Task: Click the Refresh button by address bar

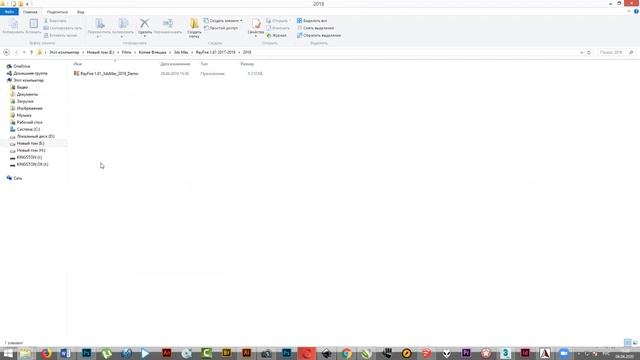Action: click(x=589, y=52)
